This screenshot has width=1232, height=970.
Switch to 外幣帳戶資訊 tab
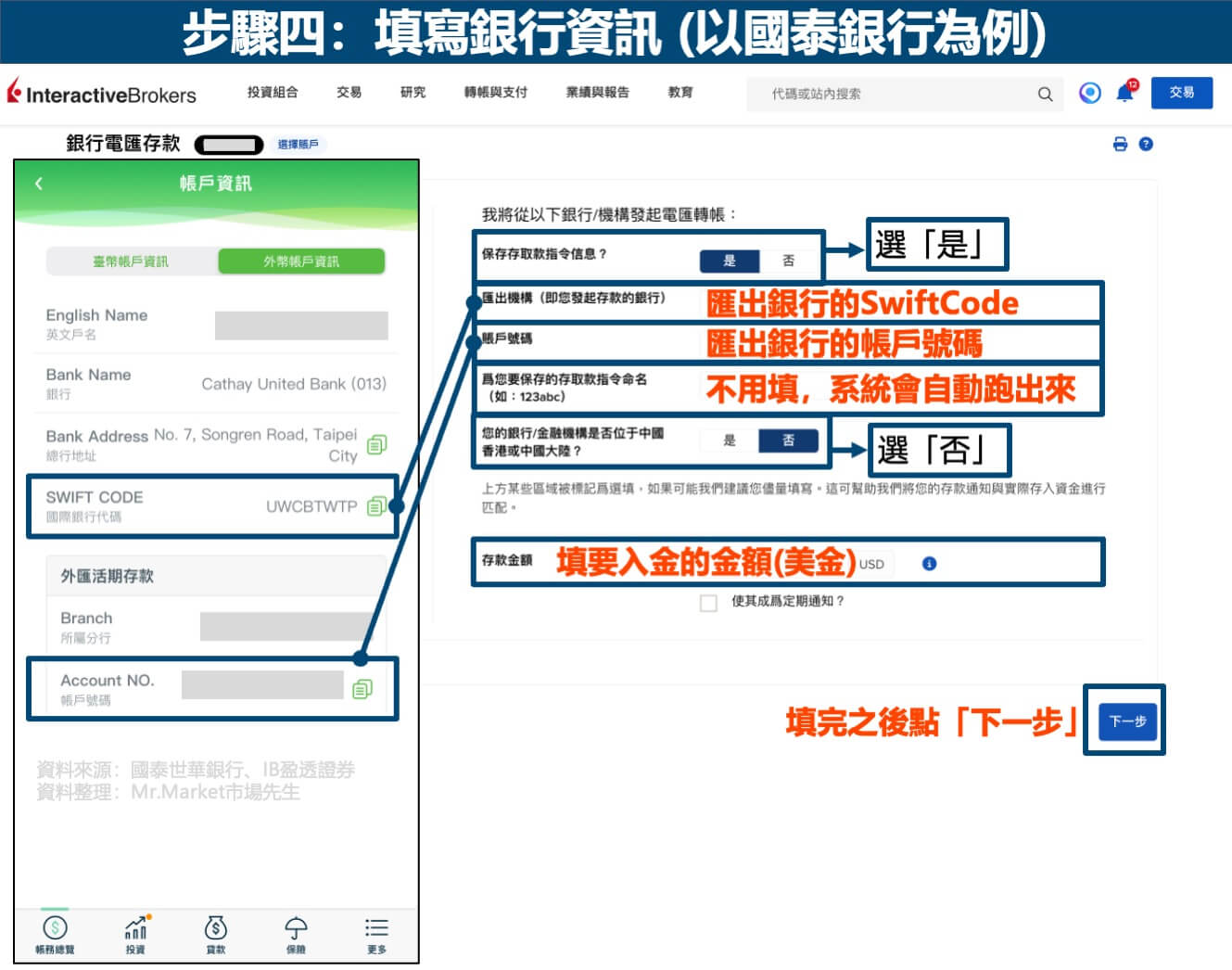[x=301, y=262]
